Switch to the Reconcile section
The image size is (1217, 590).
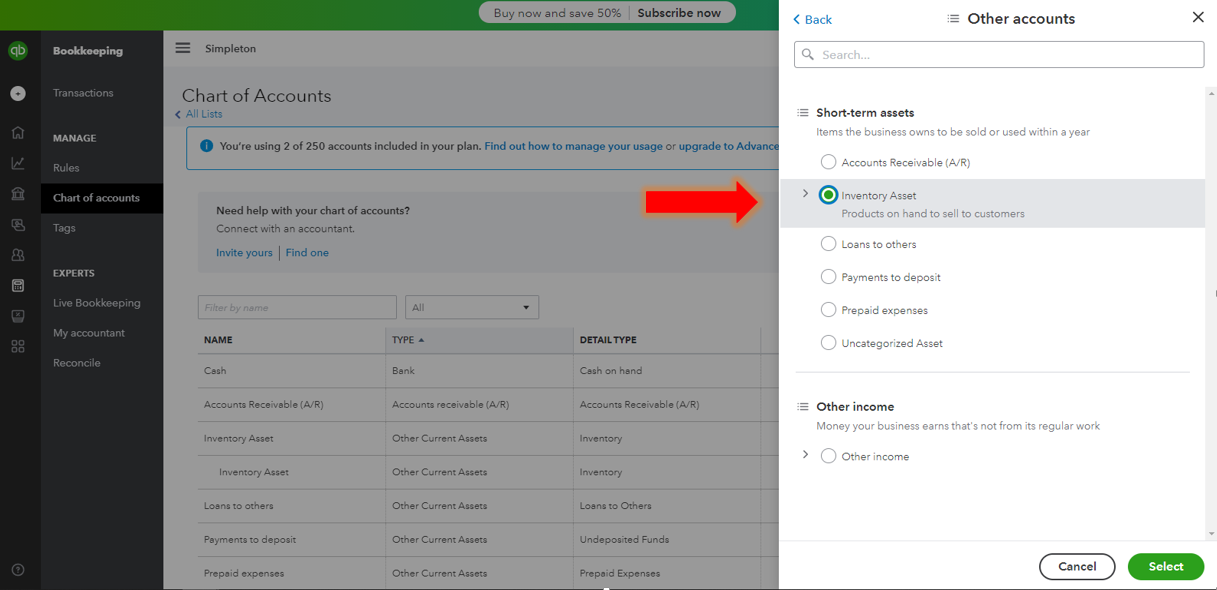pos(75,362)
